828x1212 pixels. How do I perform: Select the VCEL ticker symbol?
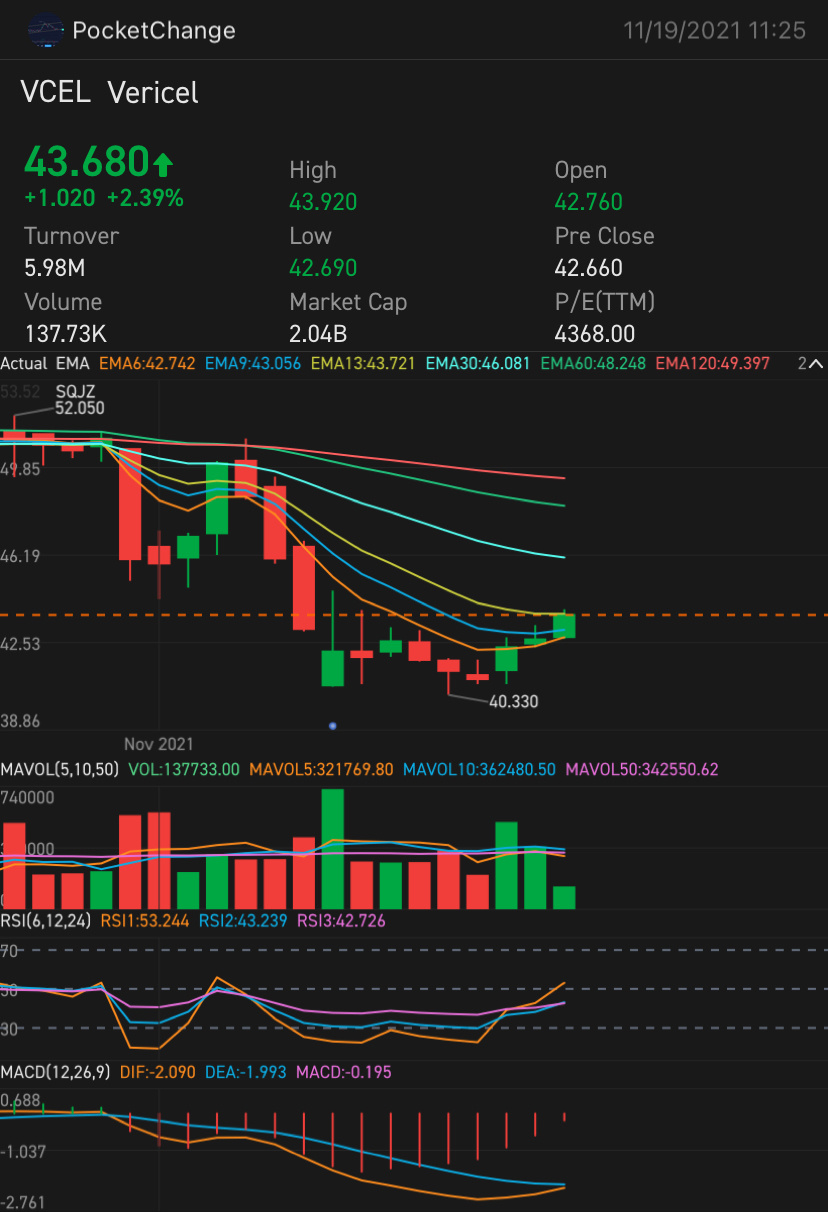tap(57, 93)
